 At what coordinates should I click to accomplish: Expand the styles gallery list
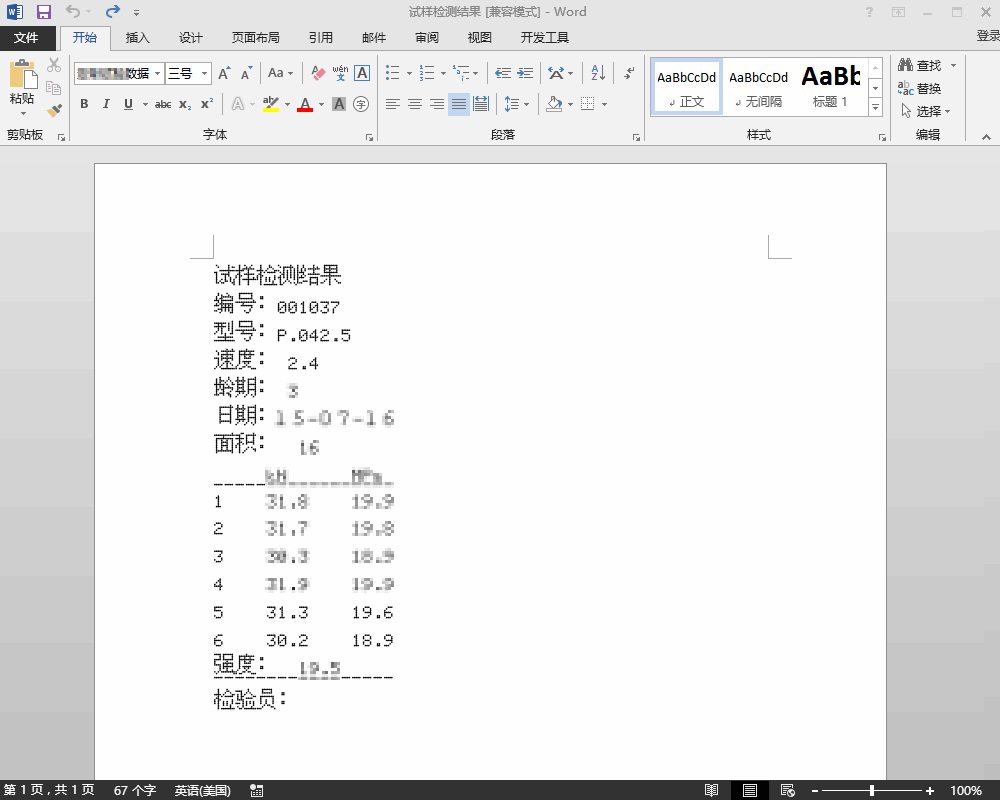[x=876, y=108]
